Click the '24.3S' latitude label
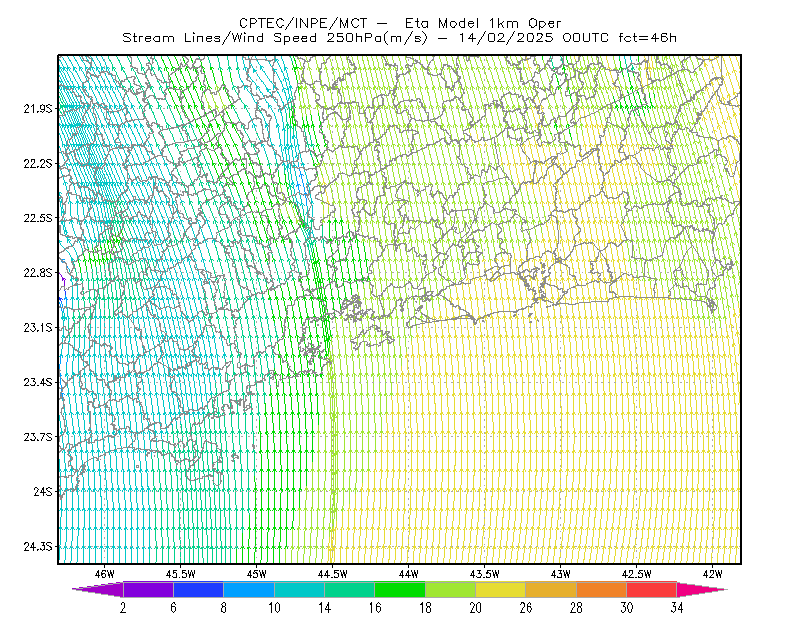 (38, 547)
